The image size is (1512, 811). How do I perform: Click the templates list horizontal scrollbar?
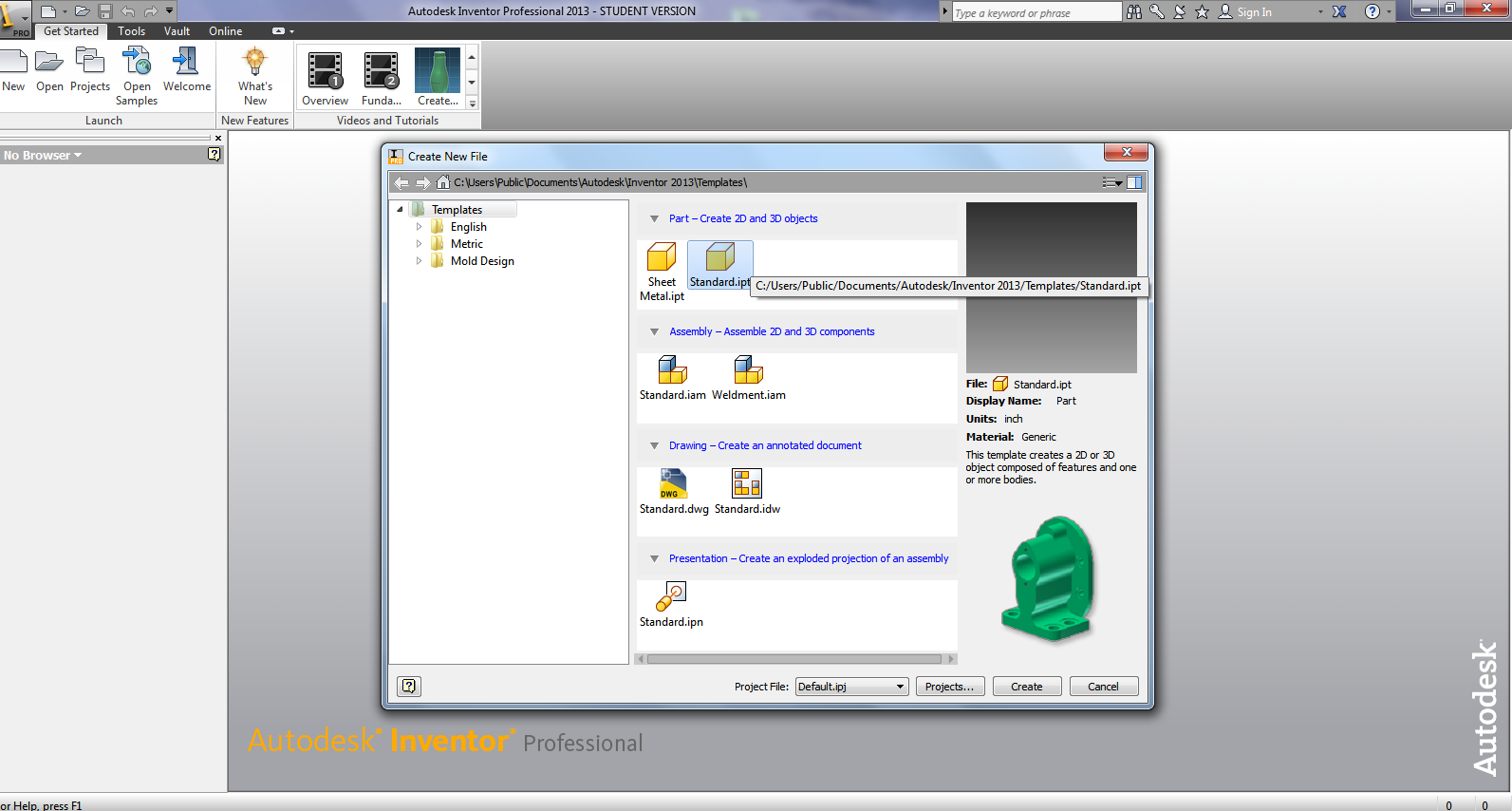coord(795,659)
